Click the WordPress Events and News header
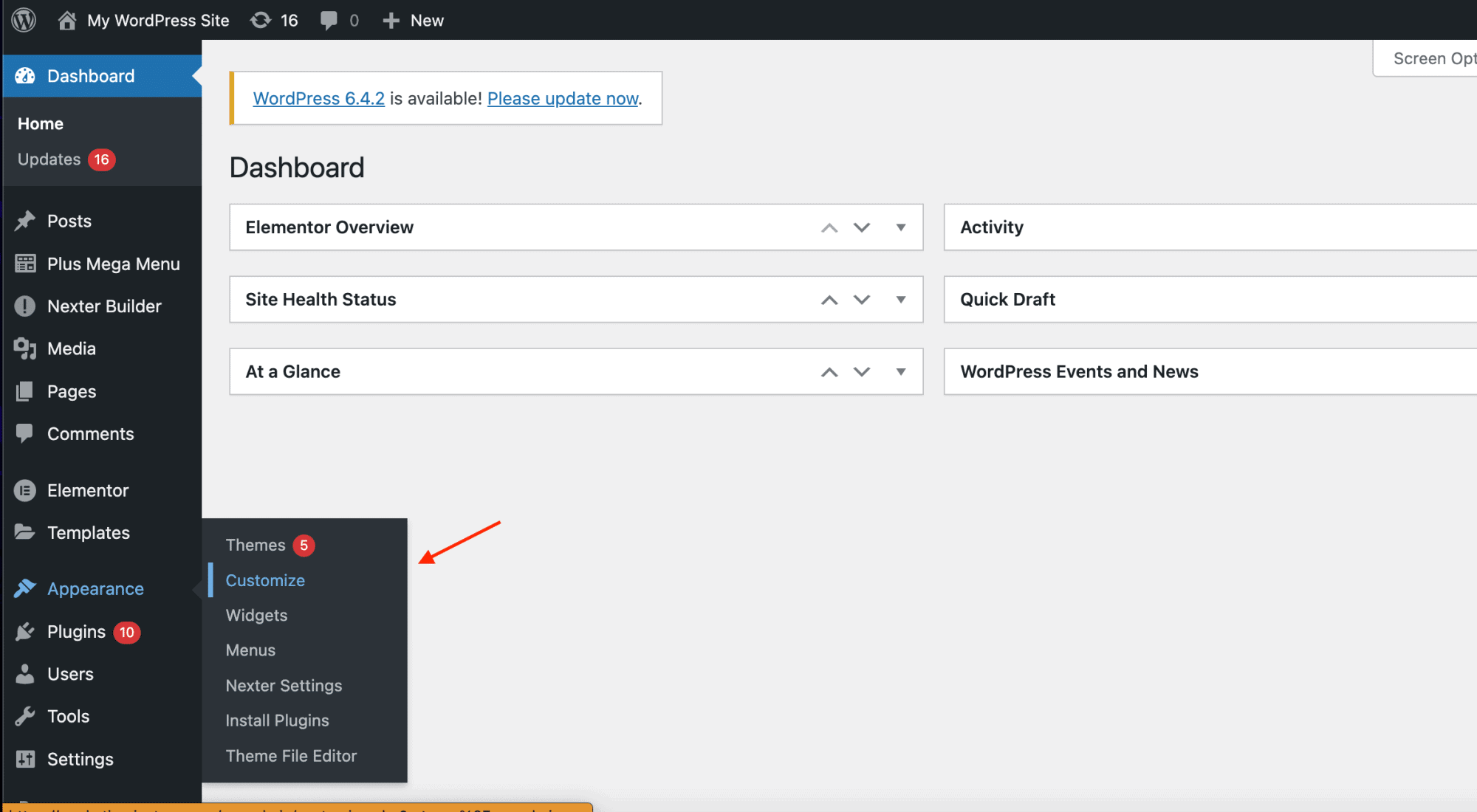The height and width of the screenshot is (812, 1477). 1210,372
